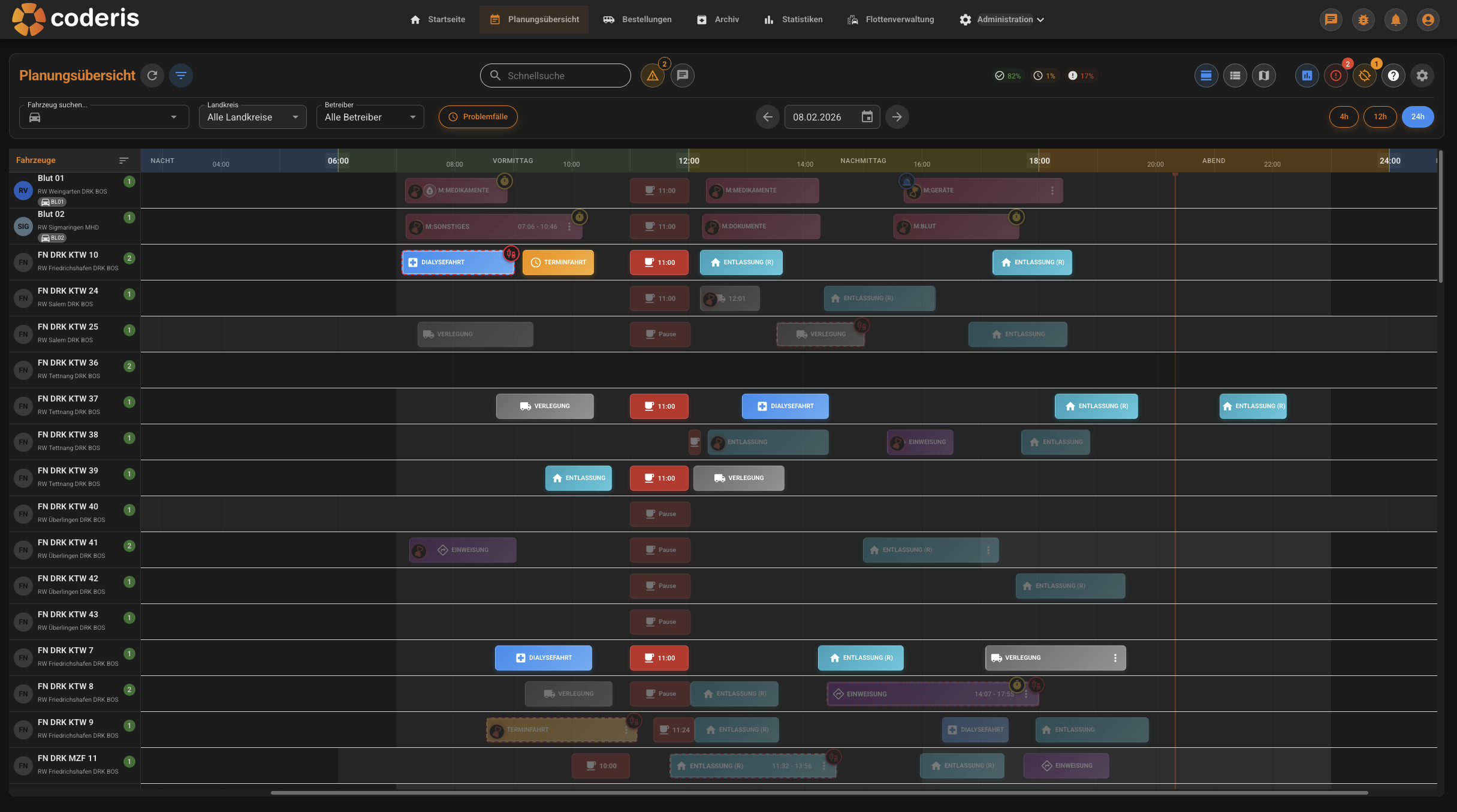
Task: Open the Alle Landkreise dropdown
Action: coord(252,116)
